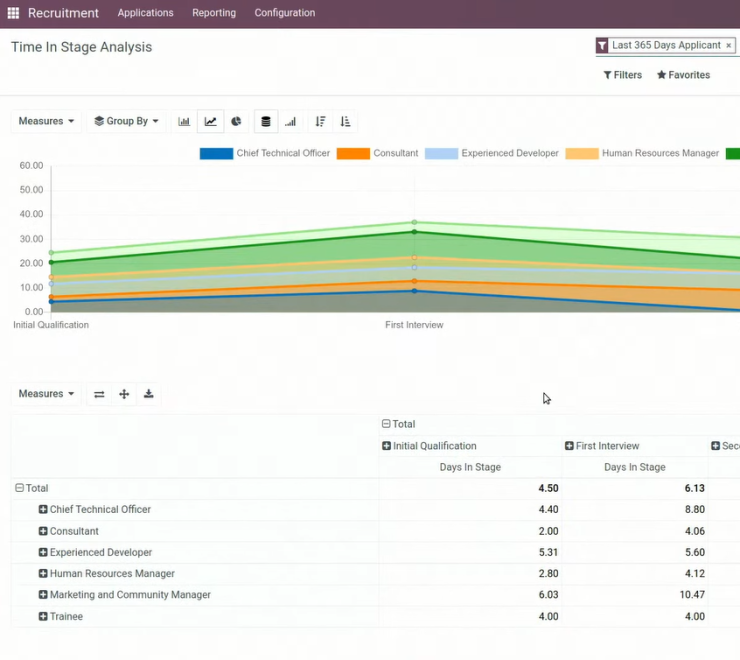Viewport: 740px width, 660px height.
Task: Click Days In Stage header under Initial Qualification
Action: pyautogui.click(x=470, y=467)
